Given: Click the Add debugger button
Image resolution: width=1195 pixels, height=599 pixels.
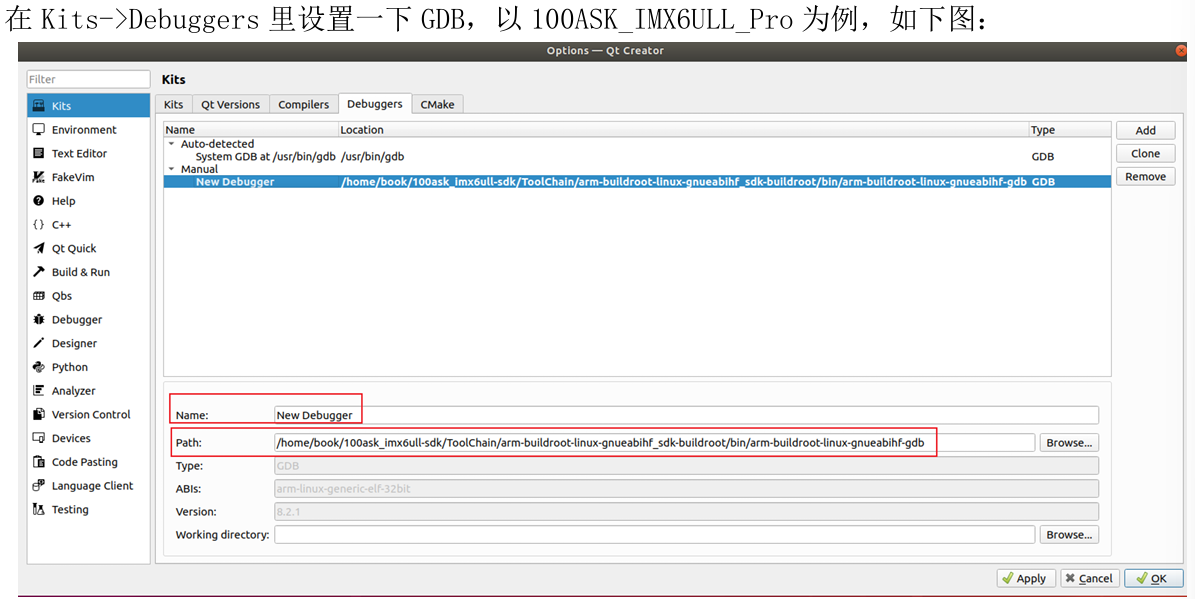Looking at the screenshot, I should click(1145, 130).
